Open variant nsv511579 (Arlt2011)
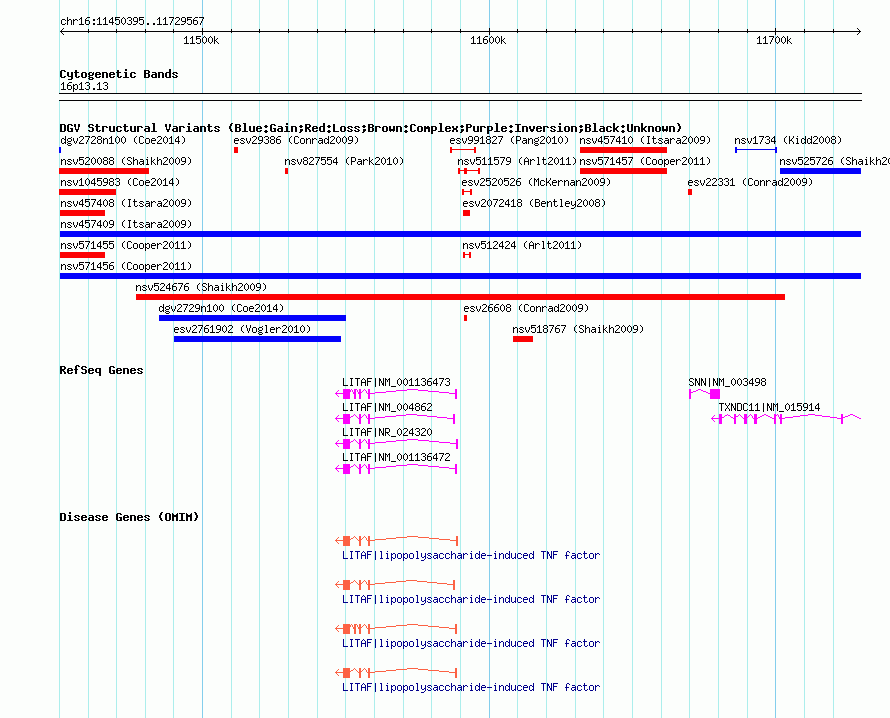 pos(517,161)
